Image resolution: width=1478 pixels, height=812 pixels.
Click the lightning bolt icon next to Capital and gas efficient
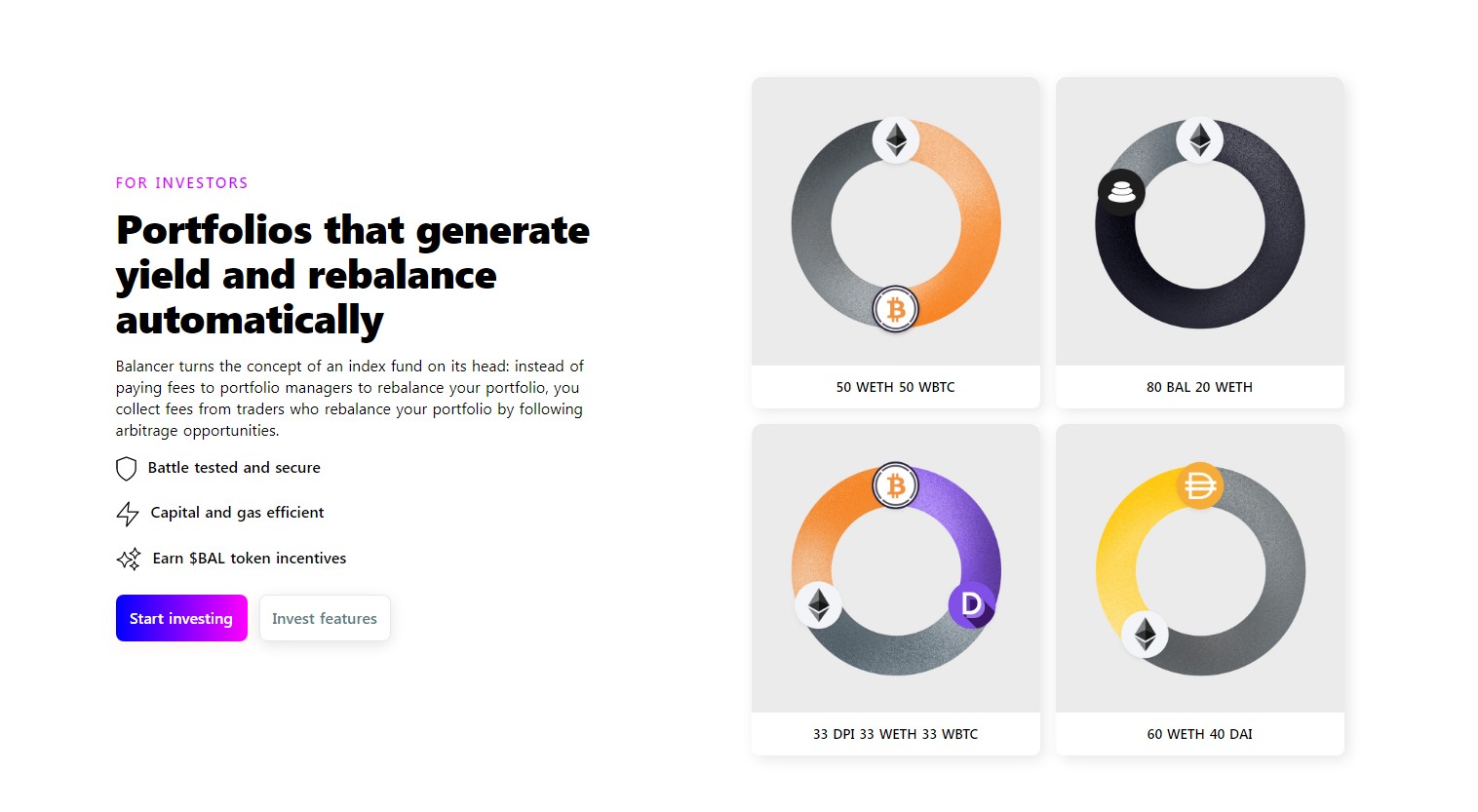tap(128, 514)
